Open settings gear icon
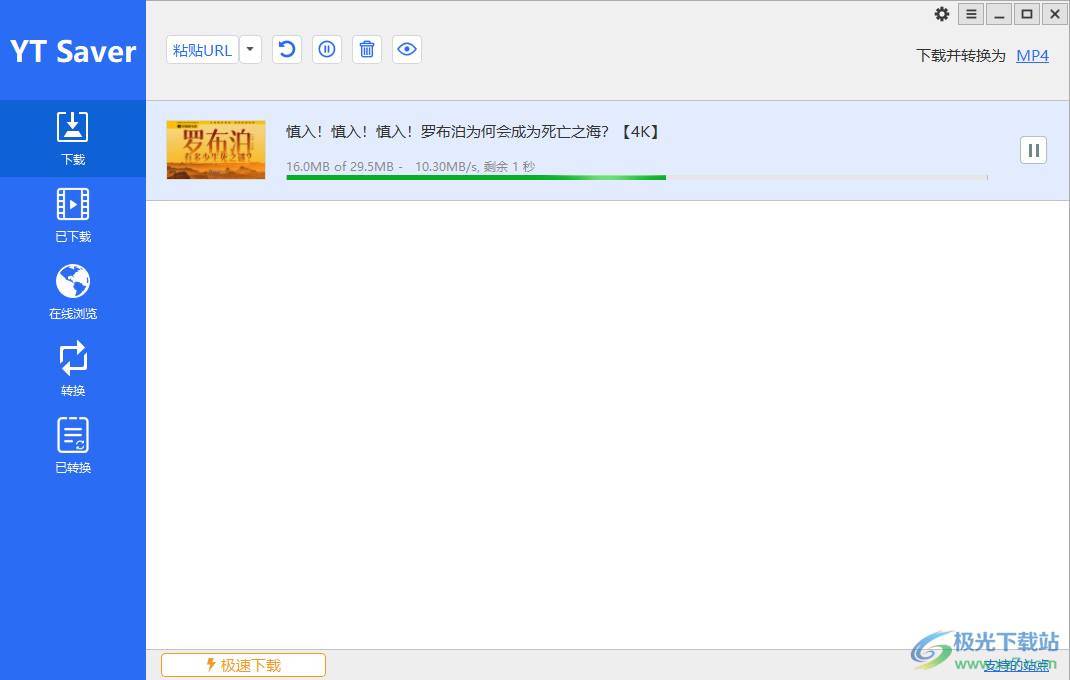This screenshot has width=1070, height=680. (942, 14)
